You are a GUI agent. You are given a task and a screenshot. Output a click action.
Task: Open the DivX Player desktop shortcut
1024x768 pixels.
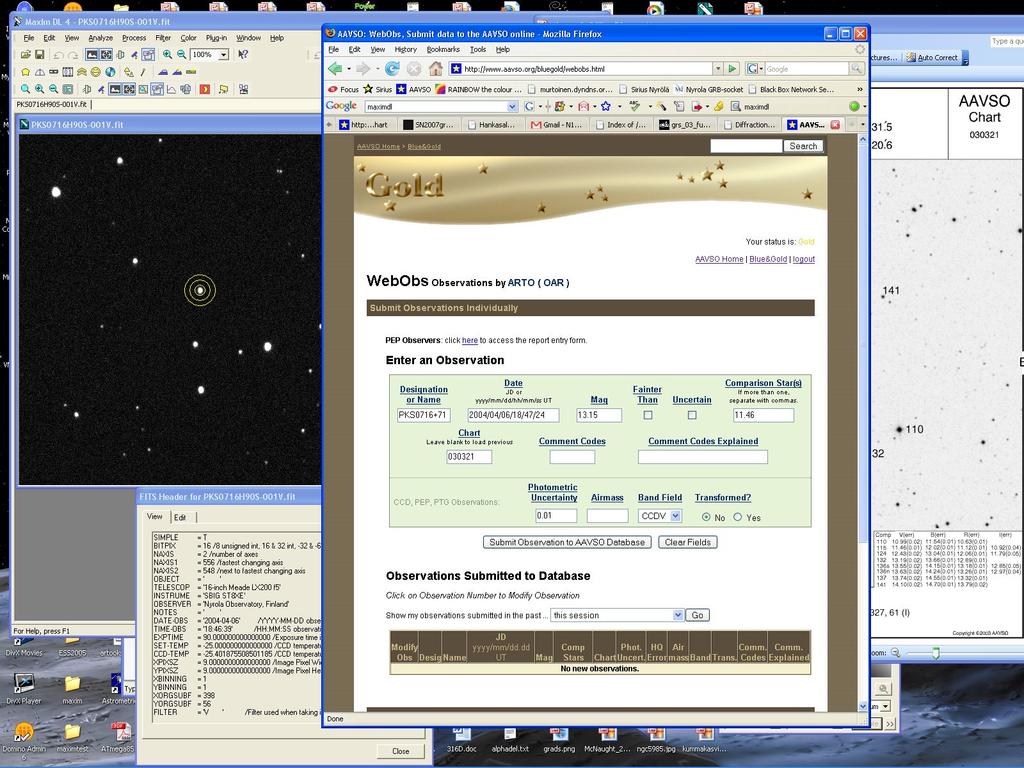24,689
